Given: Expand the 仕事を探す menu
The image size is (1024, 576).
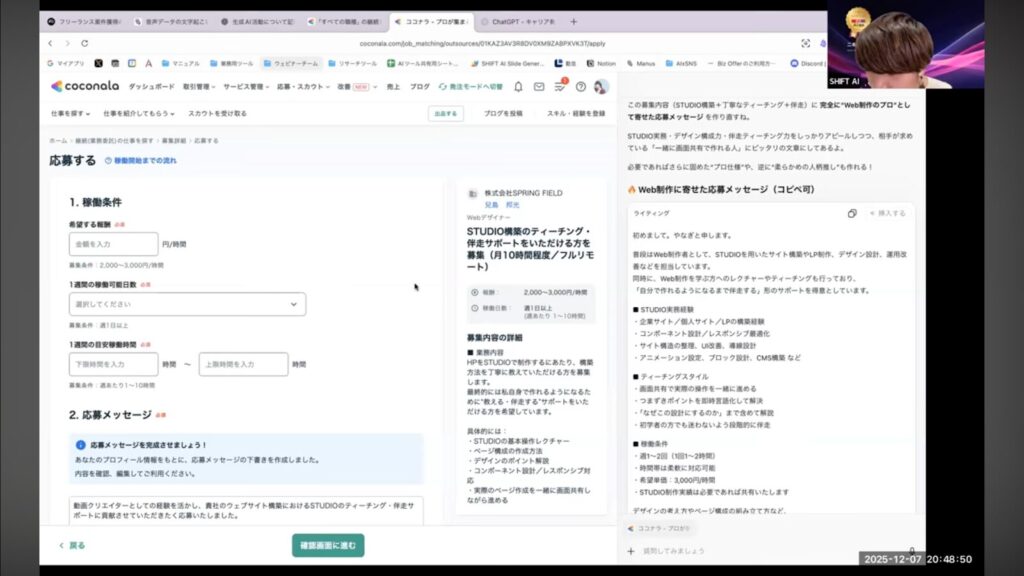Looking at the screenshot, I should point(70,113).
